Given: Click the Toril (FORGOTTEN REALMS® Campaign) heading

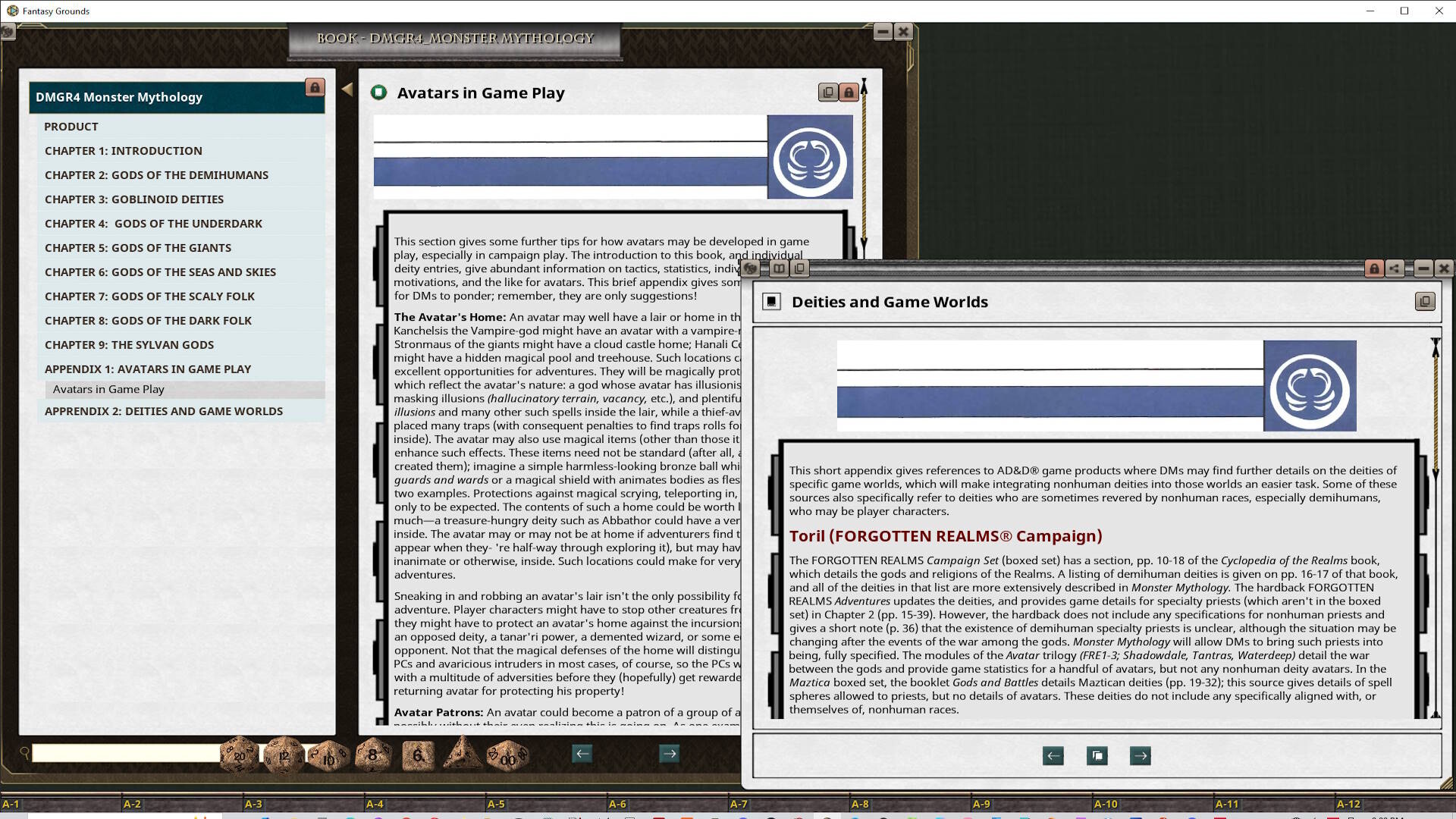Looking at the screenshot, I should coord(946,536).
